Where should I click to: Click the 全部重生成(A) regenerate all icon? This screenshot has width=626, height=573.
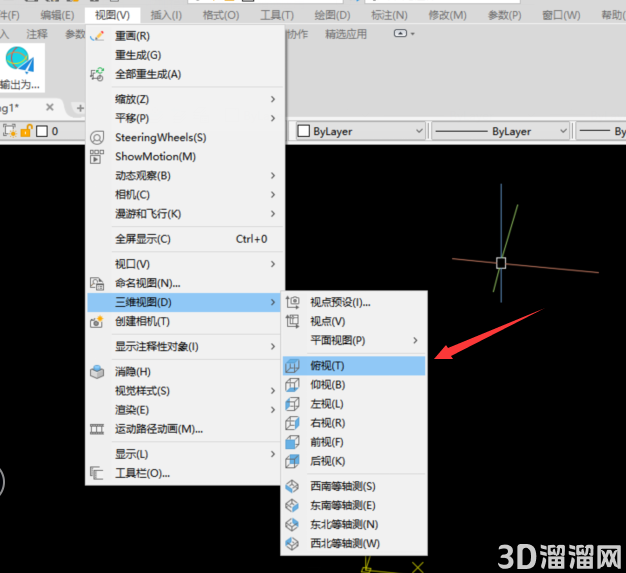(97, 74)
